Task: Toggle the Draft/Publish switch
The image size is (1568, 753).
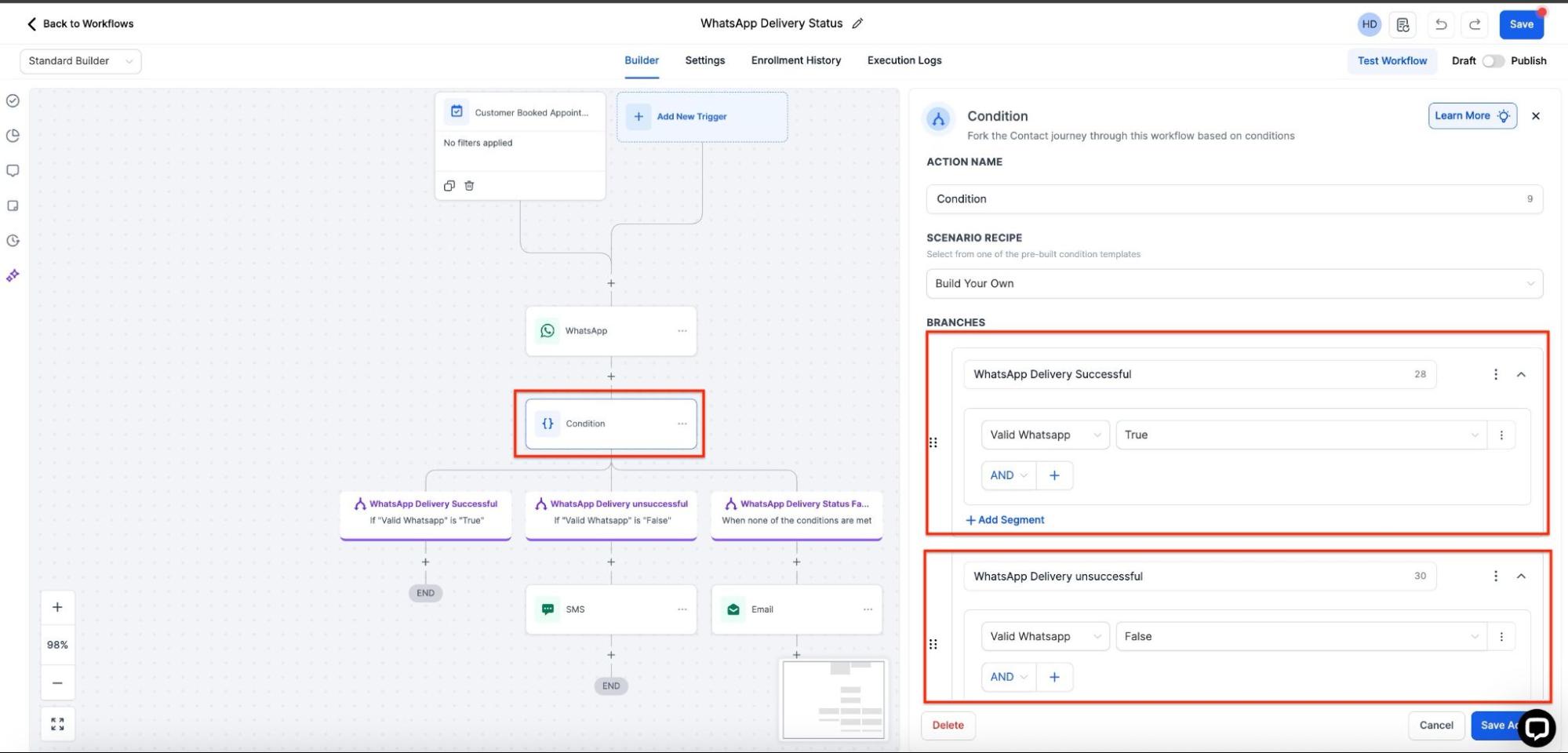Action: [1493, 61]
